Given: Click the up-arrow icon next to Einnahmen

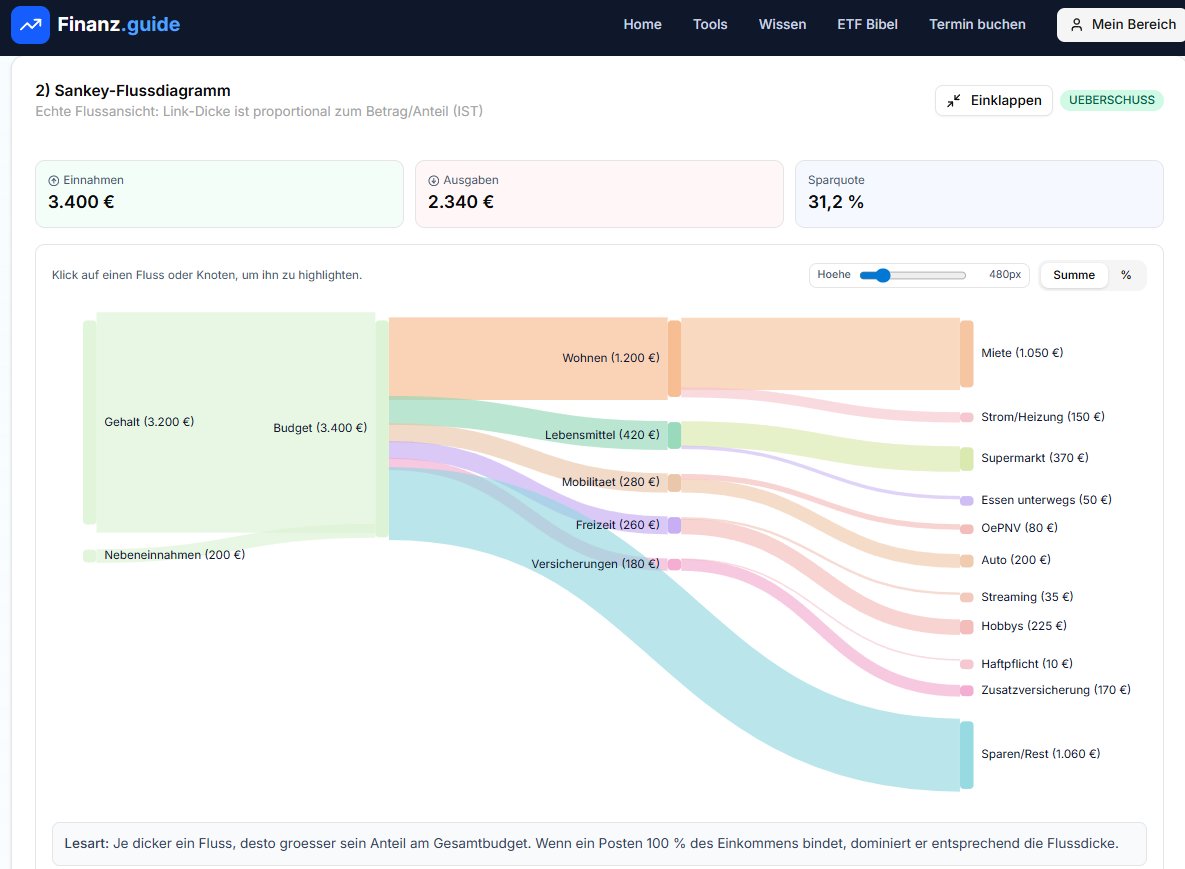Looking at the screenshot, I should 54,181.
